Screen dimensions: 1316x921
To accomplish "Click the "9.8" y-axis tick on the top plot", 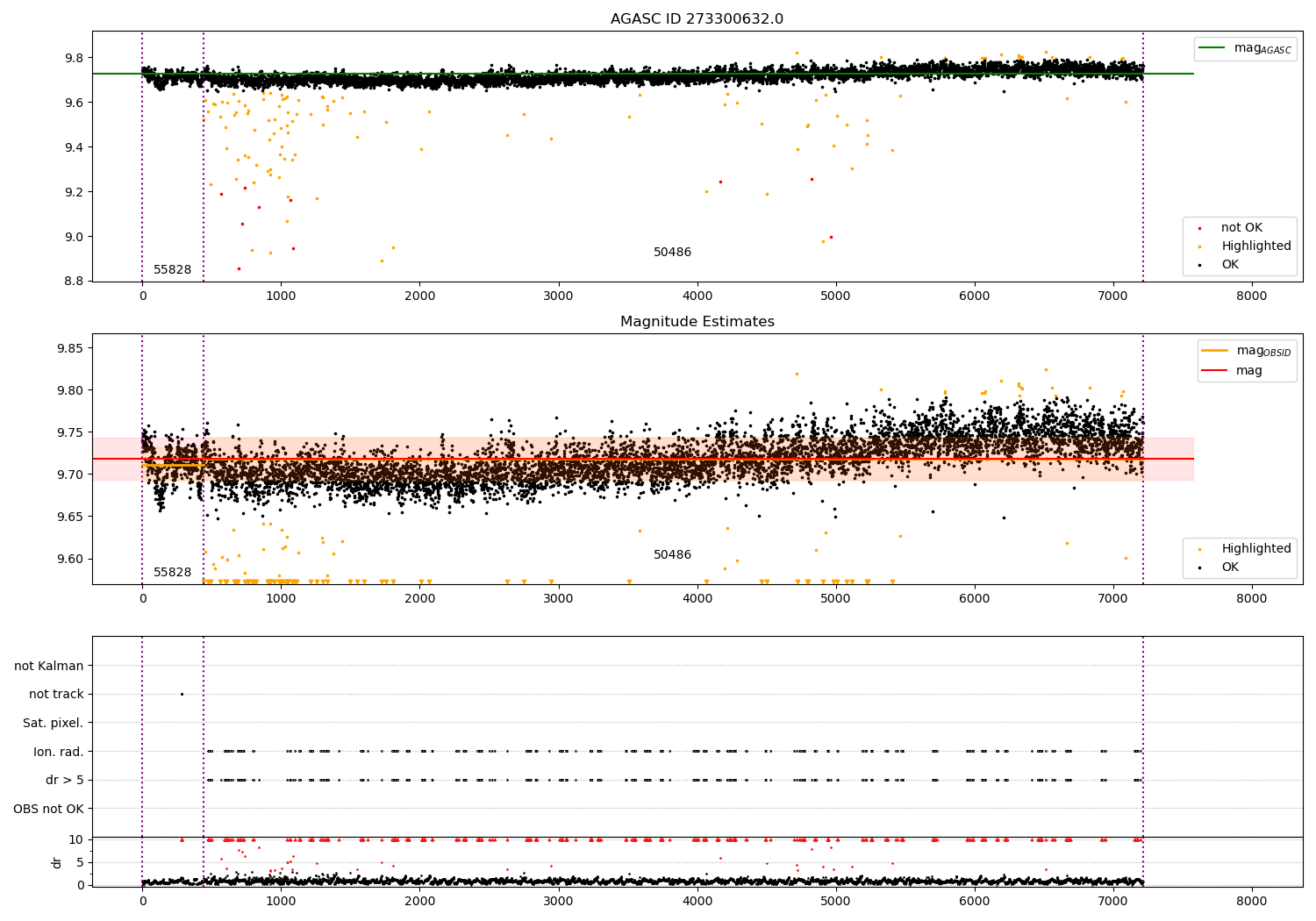I will [x=75, y=58].
